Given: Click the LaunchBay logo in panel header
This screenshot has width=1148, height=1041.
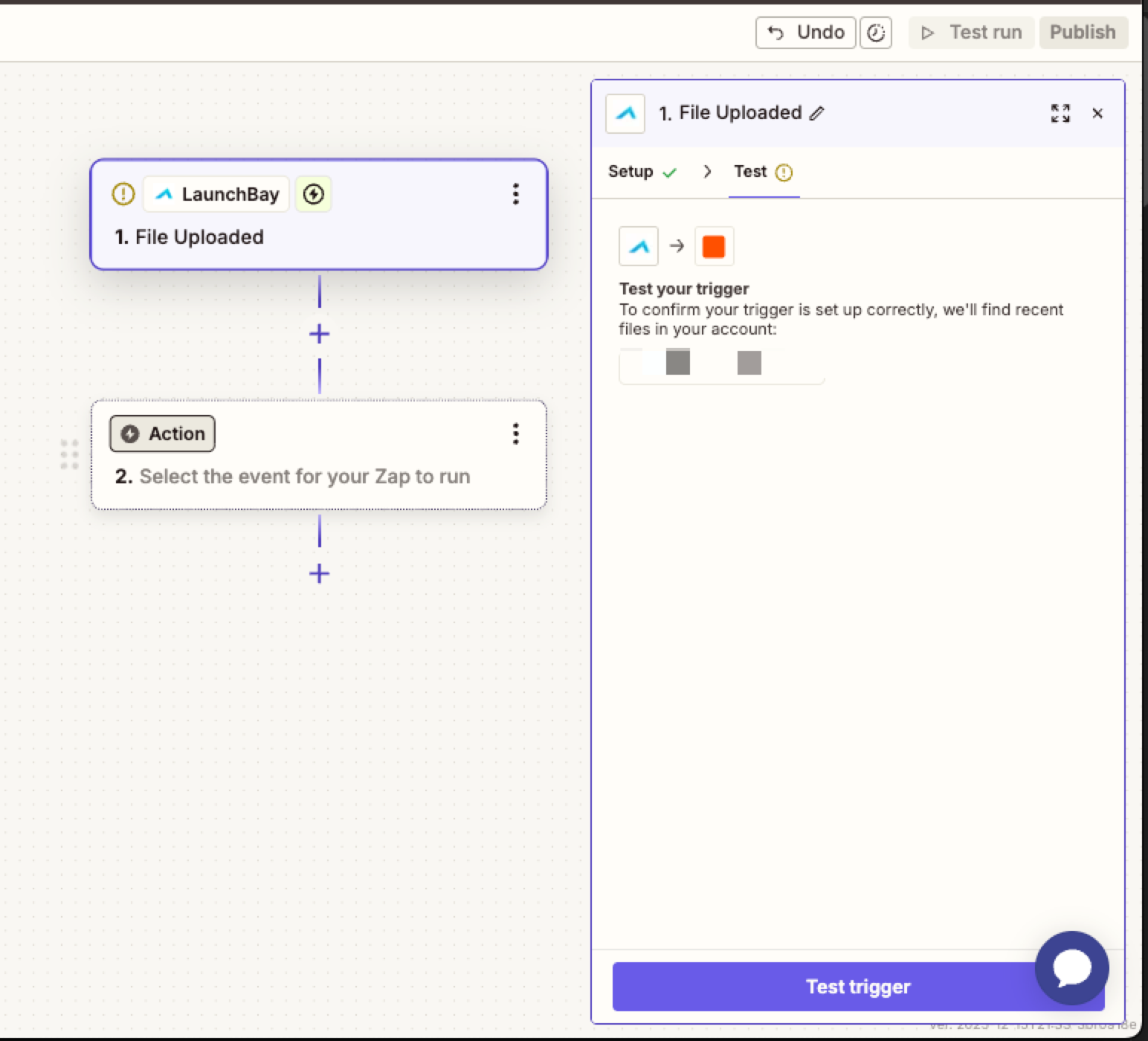Looking at the screenshot, I should click(x=625, y=113).
